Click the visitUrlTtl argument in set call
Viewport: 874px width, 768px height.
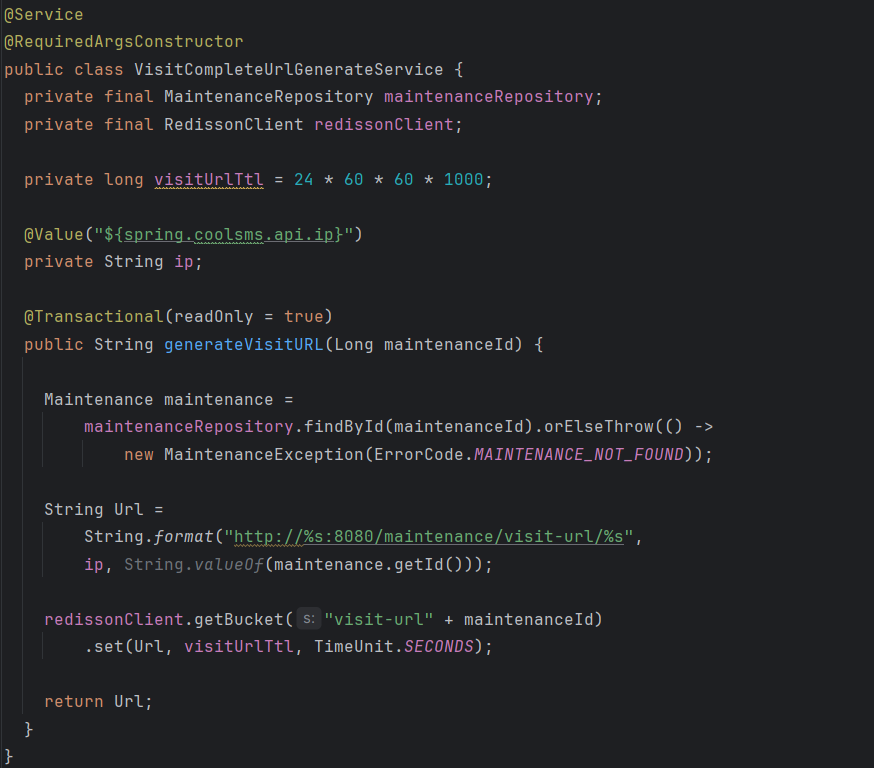239,647
